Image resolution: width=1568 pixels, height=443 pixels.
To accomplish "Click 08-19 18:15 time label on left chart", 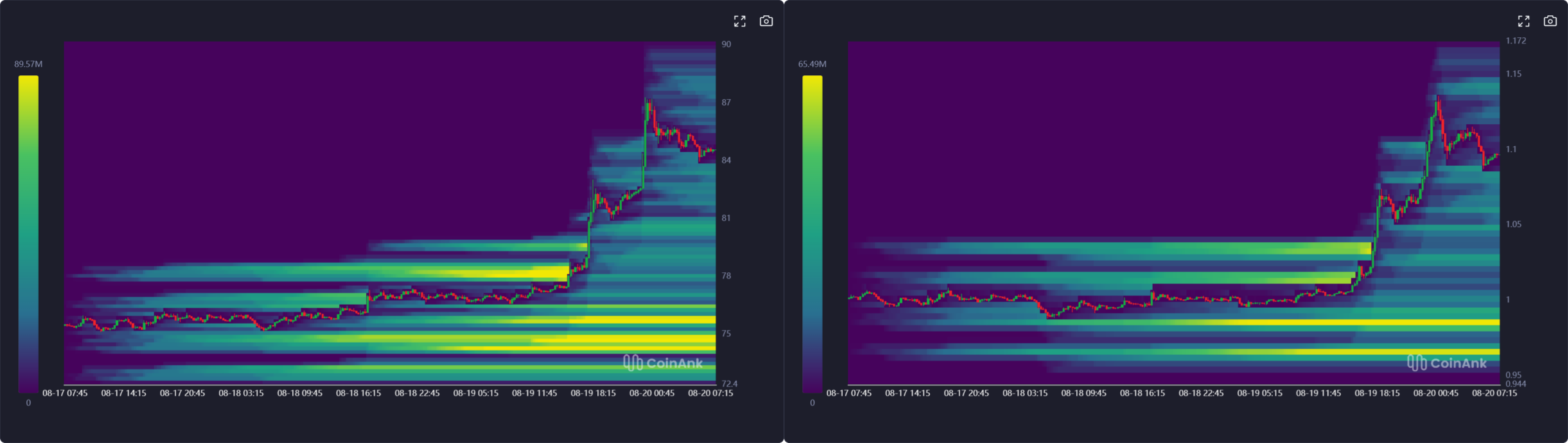I will tap(593, 393).
